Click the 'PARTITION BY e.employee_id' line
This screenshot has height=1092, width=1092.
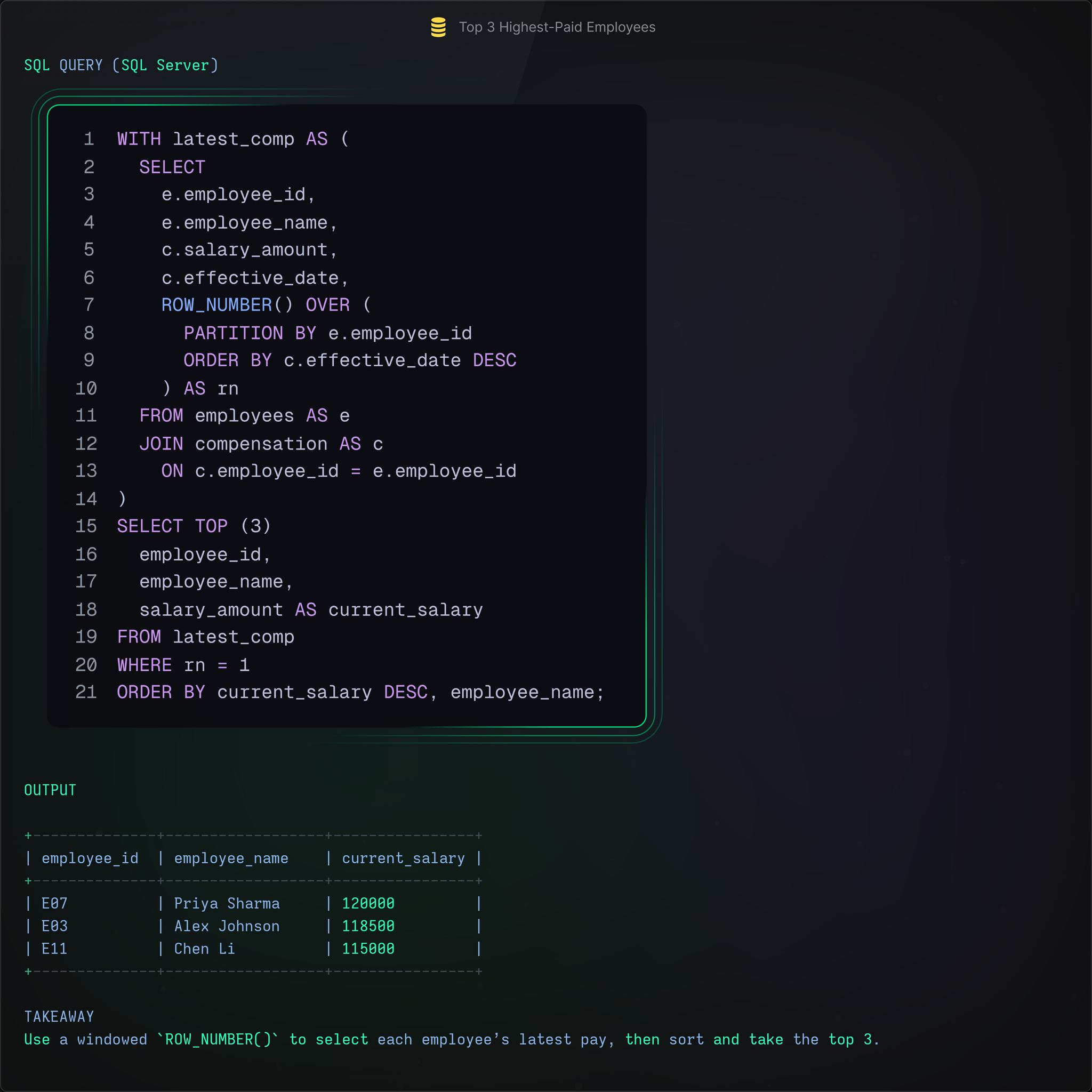point(328,333)
